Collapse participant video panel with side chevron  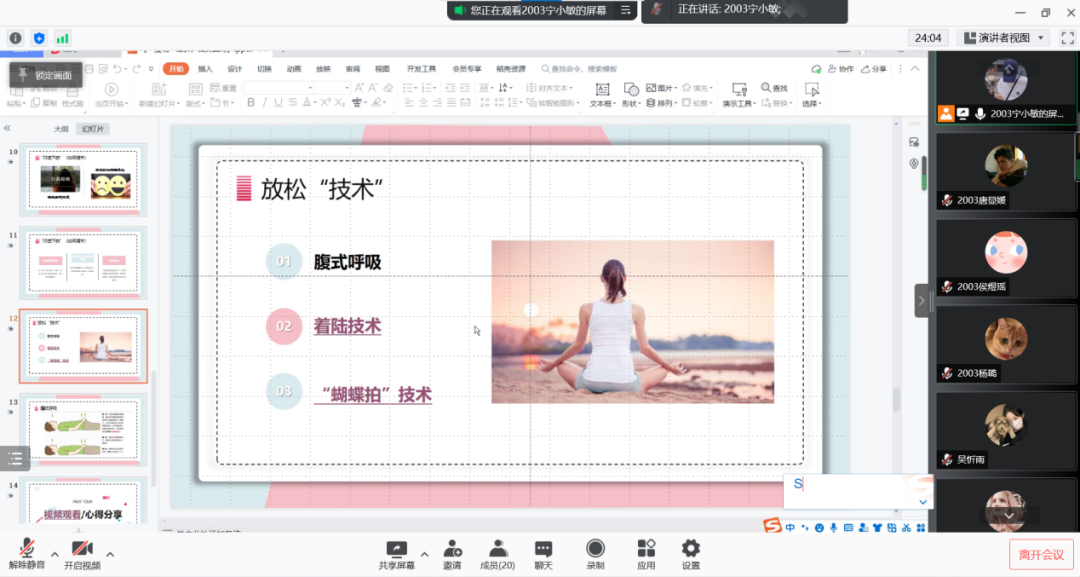[922, 300]
